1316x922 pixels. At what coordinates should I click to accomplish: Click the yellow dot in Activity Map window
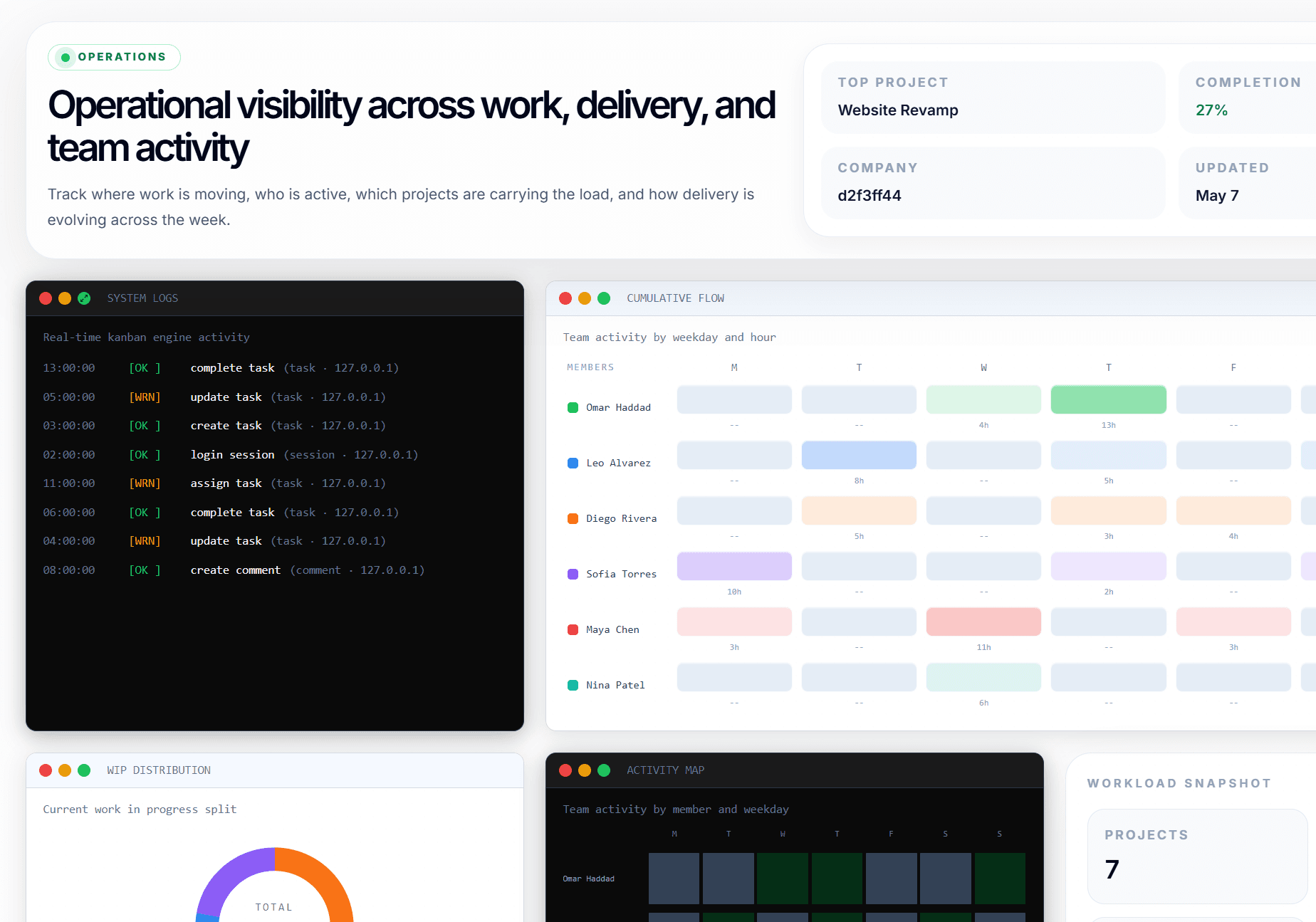coord(585,770)
